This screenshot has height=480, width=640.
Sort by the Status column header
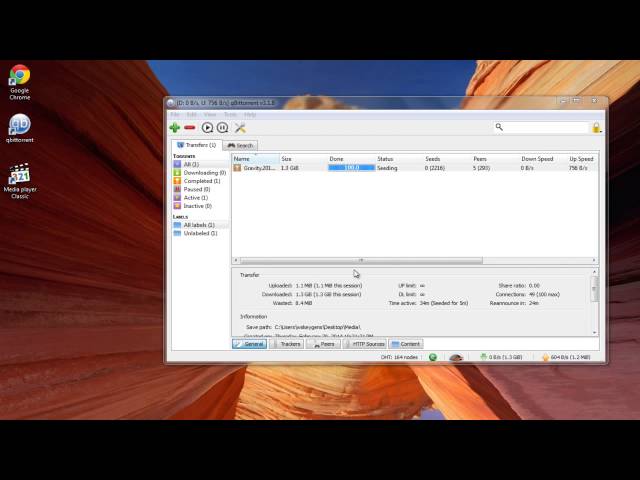(x=399, y=159)
